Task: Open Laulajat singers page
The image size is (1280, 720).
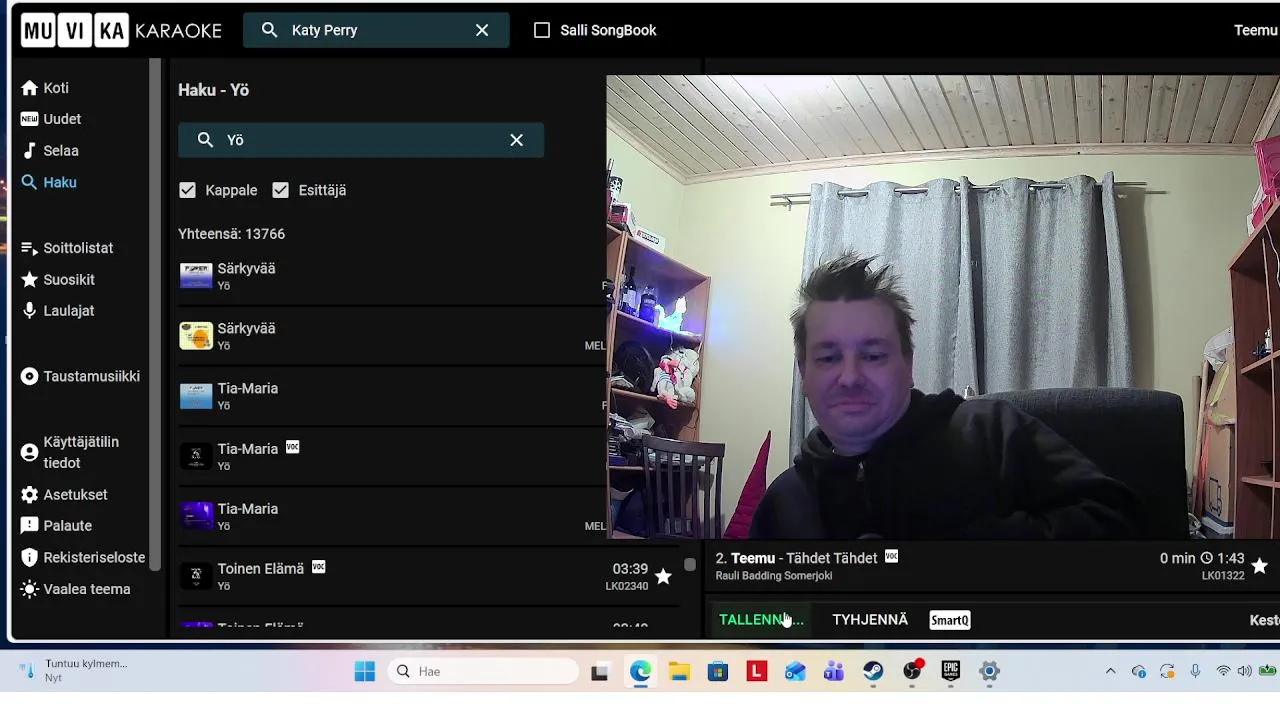Action: click(x=58, y=311)
